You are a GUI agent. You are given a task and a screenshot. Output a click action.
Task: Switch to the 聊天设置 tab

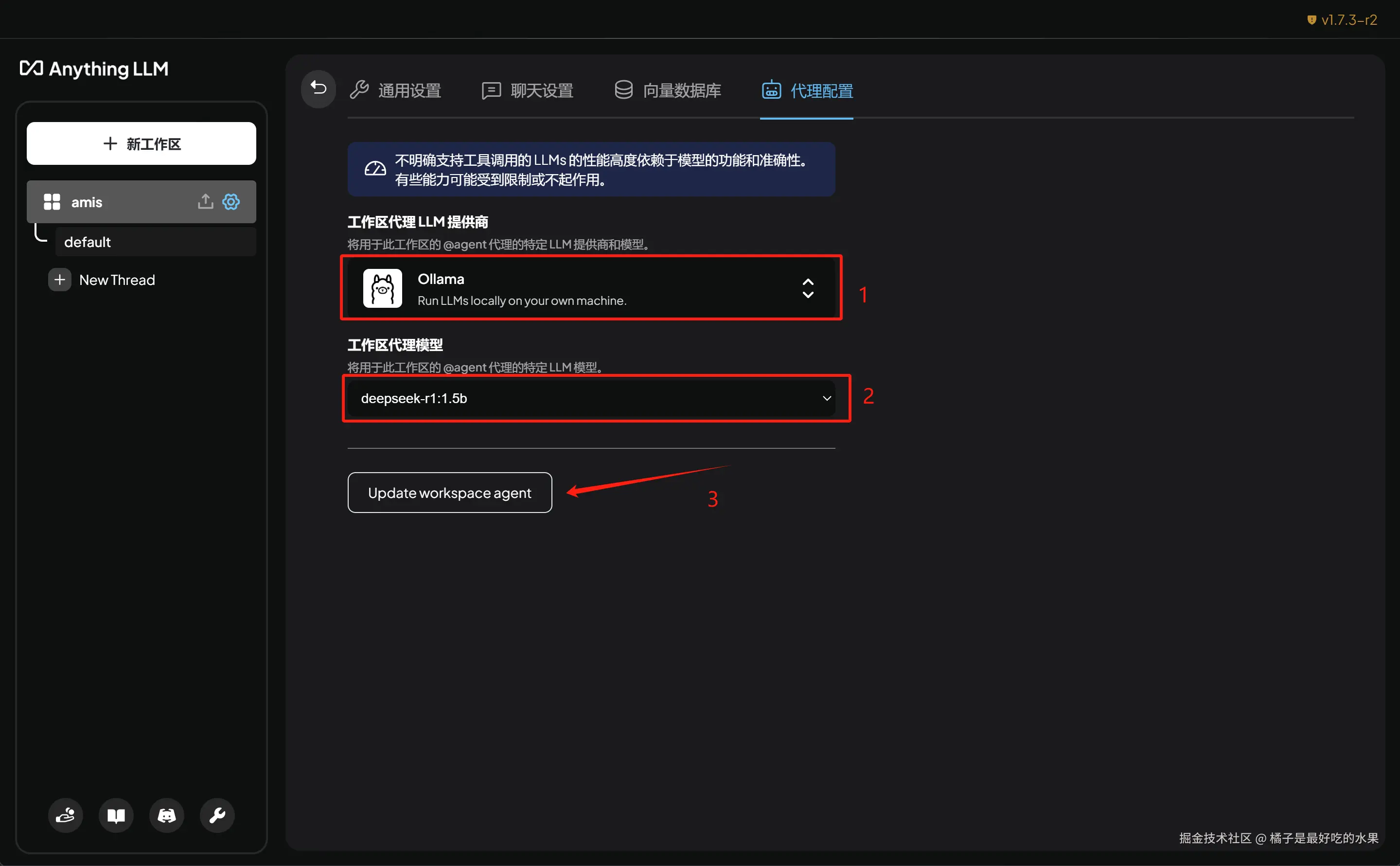[x=528, y=90]
